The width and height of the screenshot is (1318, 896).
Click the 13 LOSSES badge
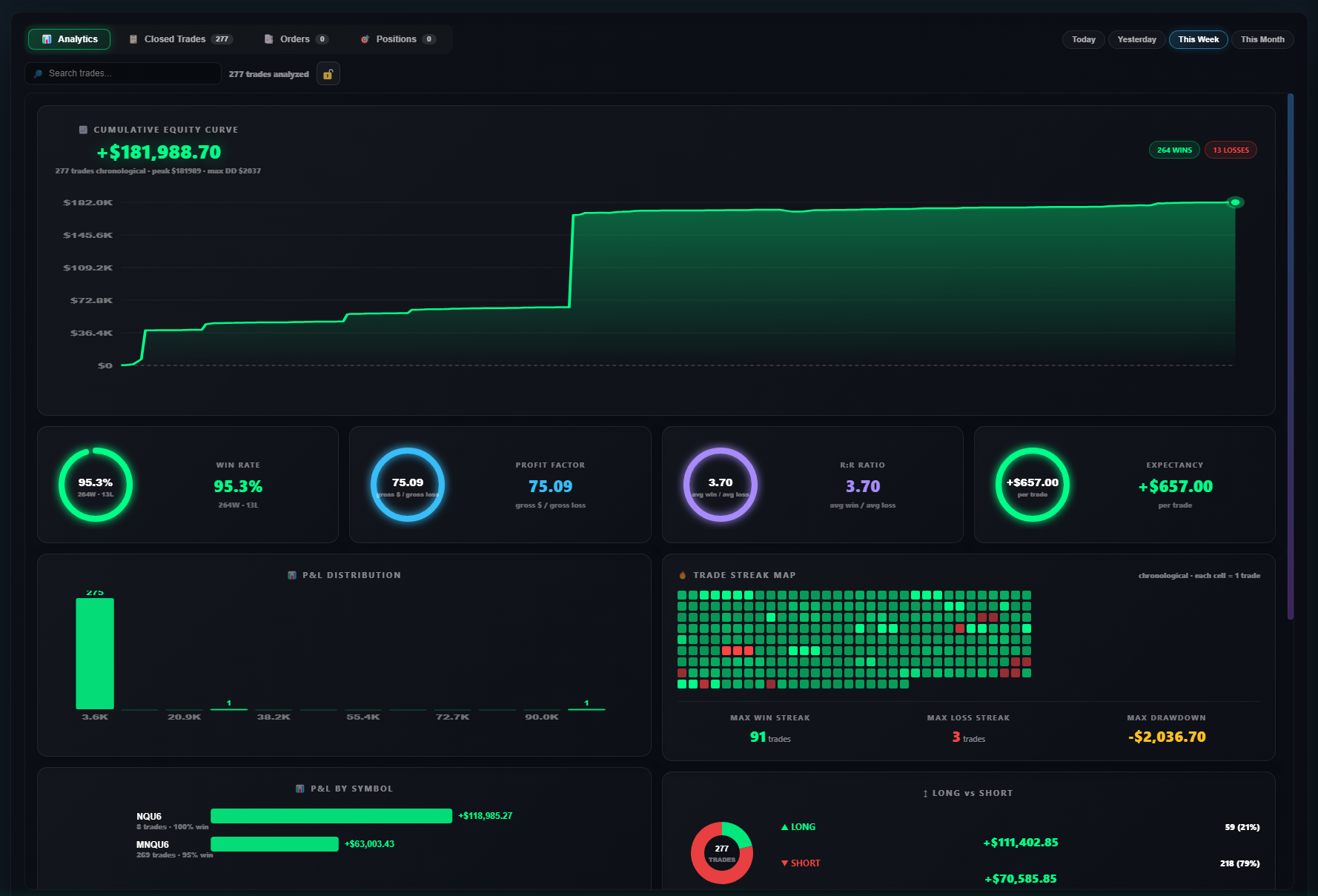pyautogui.click(x=1231, y=150)
